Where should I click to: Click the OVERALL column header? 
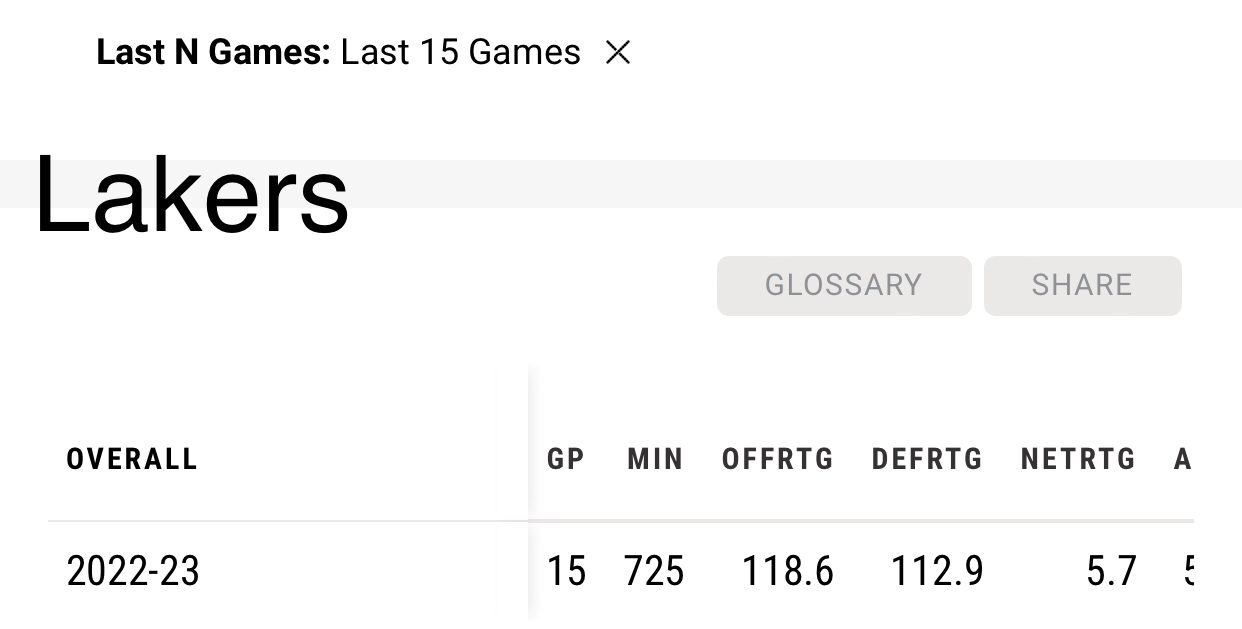click(x=132, y=459)
